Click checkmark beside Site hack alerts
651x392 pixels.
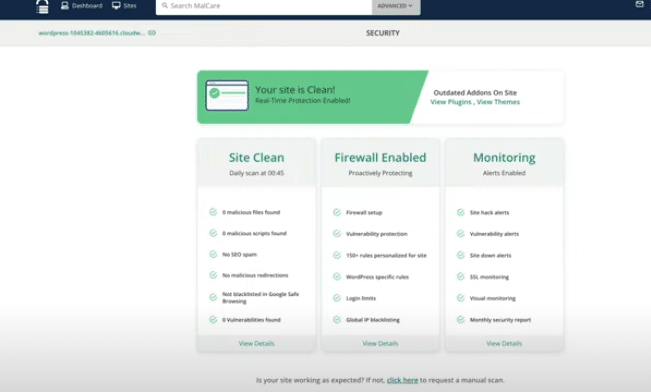(x=460, y=213)
